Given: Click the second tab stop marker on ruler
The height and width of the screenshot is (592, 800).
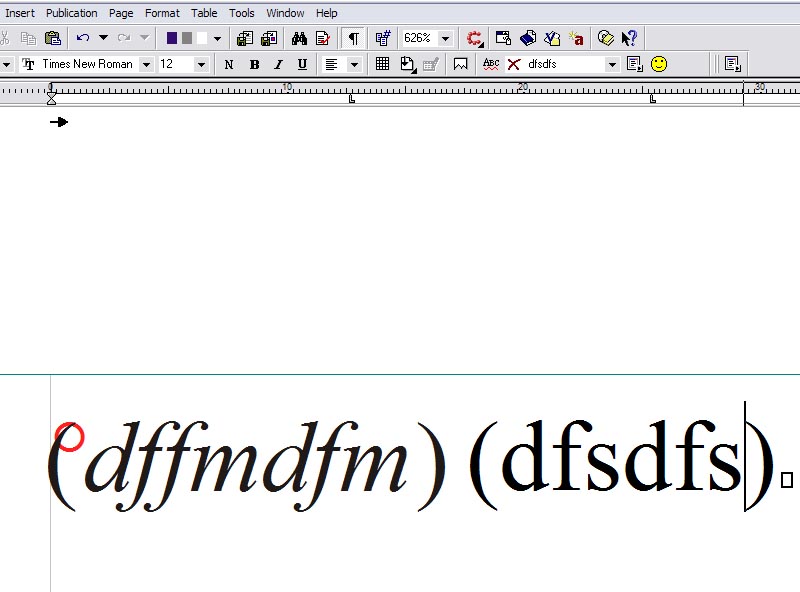Looking at the screenshot, I should pos(653,99).
